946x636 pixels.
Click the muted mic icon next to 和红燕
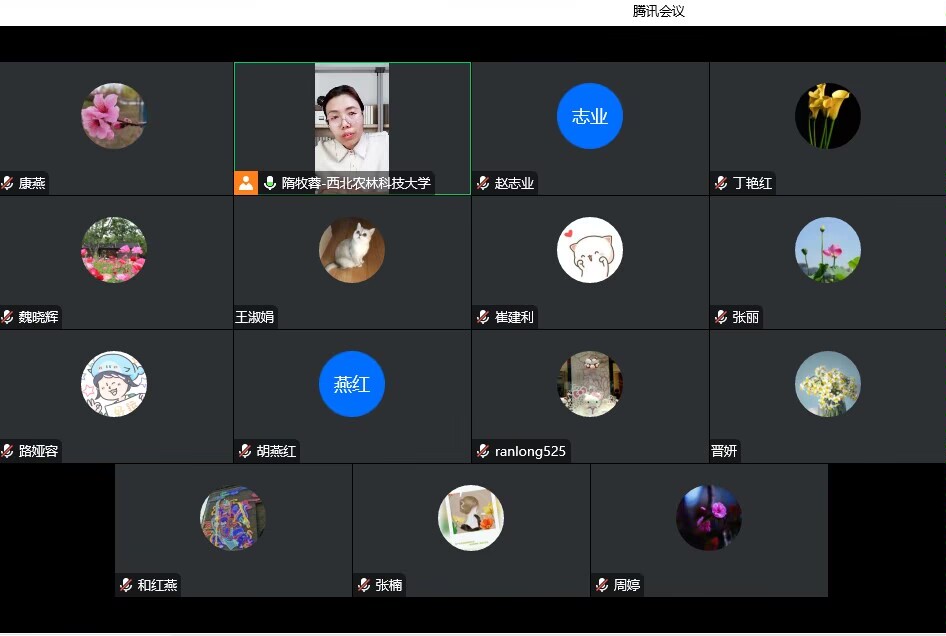[127, 586]
